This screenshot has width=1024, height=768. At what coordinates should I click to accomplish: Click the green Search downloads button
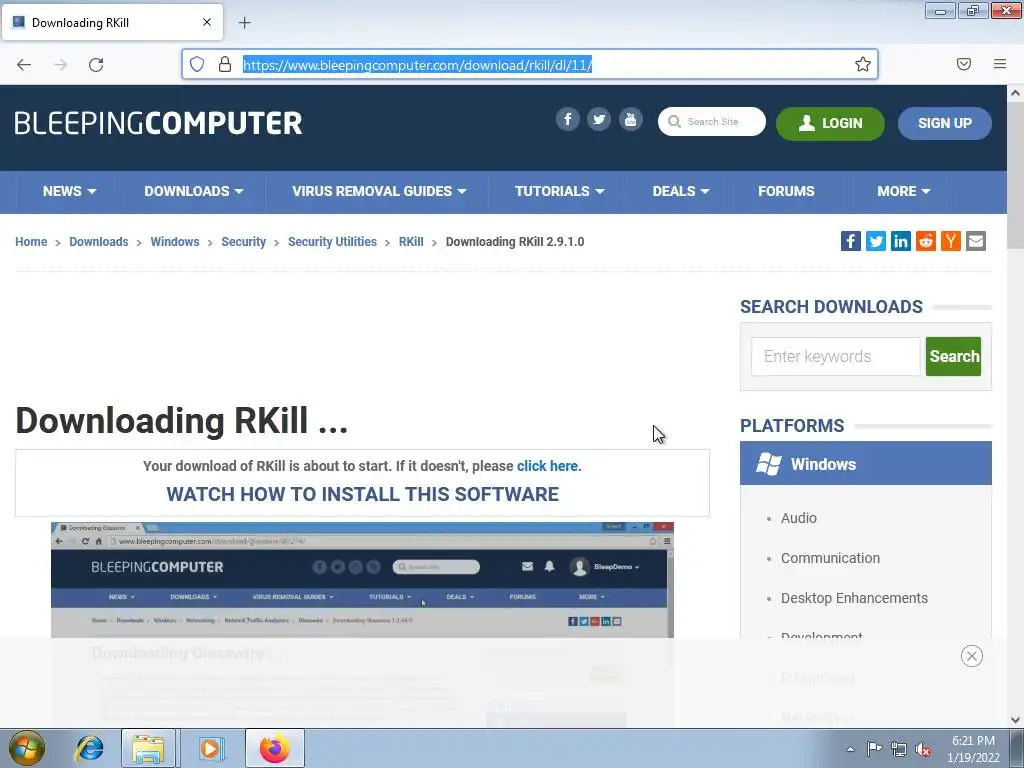953,356
